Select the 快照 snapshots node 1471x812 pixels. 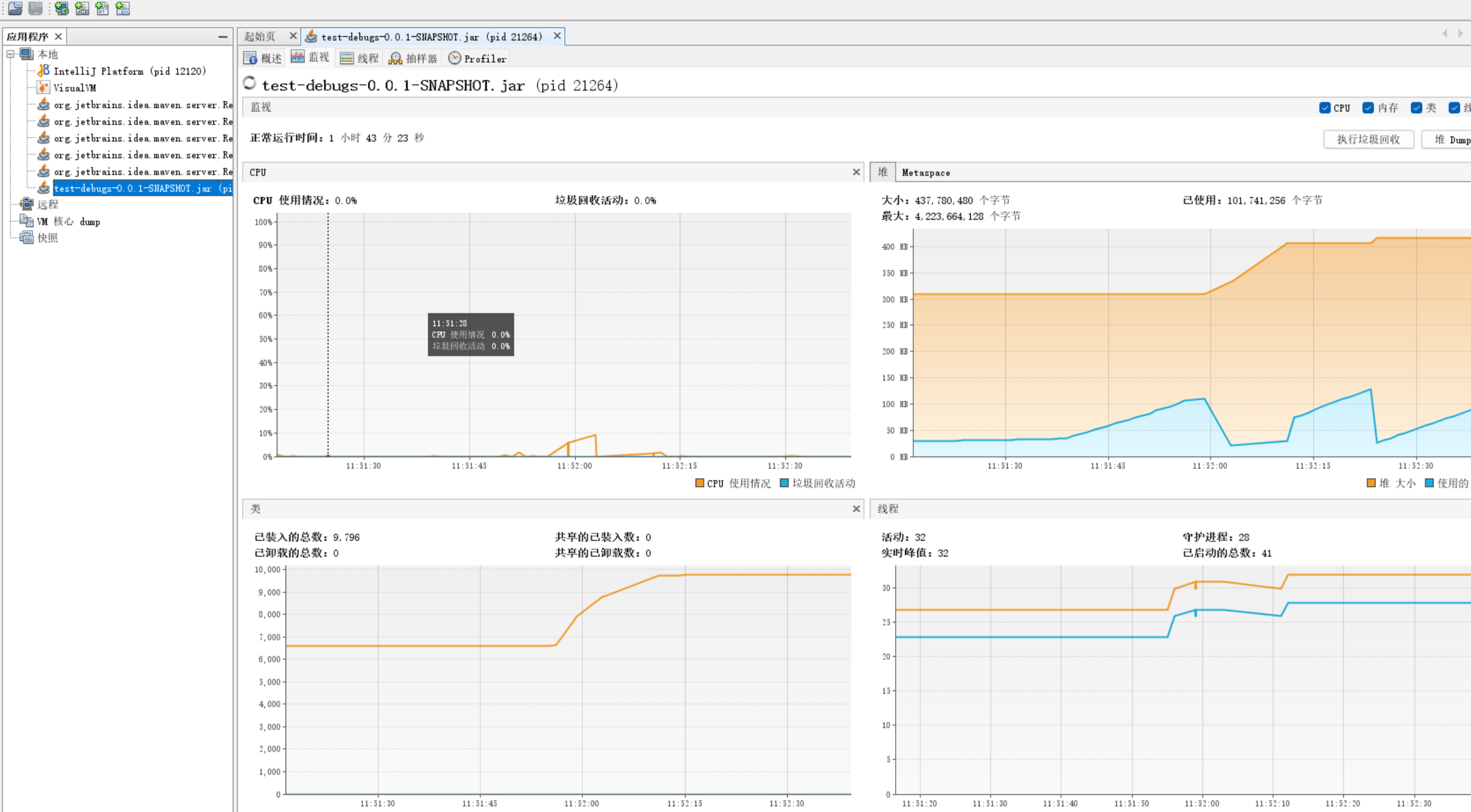pos(48,237)
